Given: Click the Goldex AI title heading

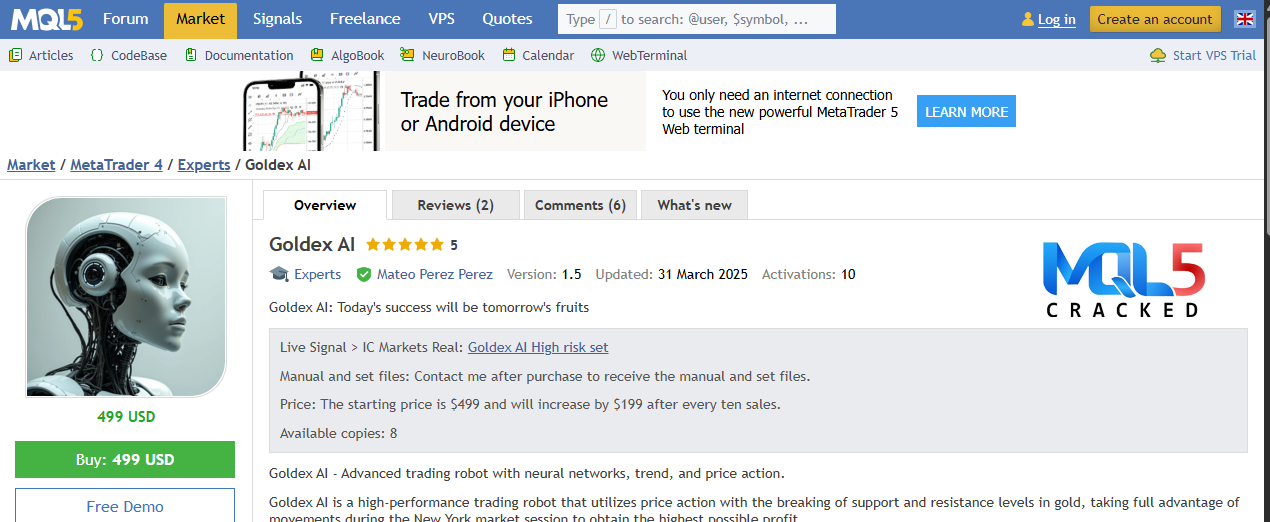Looking at the screenshot, I should (x=312, y=244).
